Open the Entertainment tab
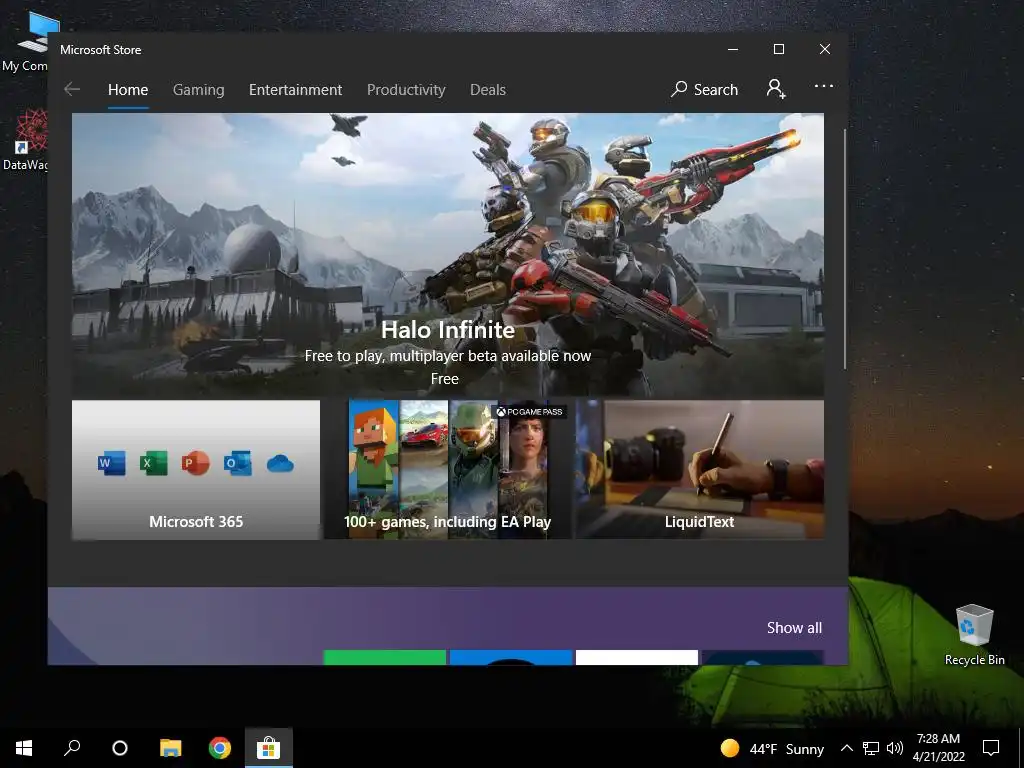This screenshot has width=1024, height=768. click(x=295, y=89)
